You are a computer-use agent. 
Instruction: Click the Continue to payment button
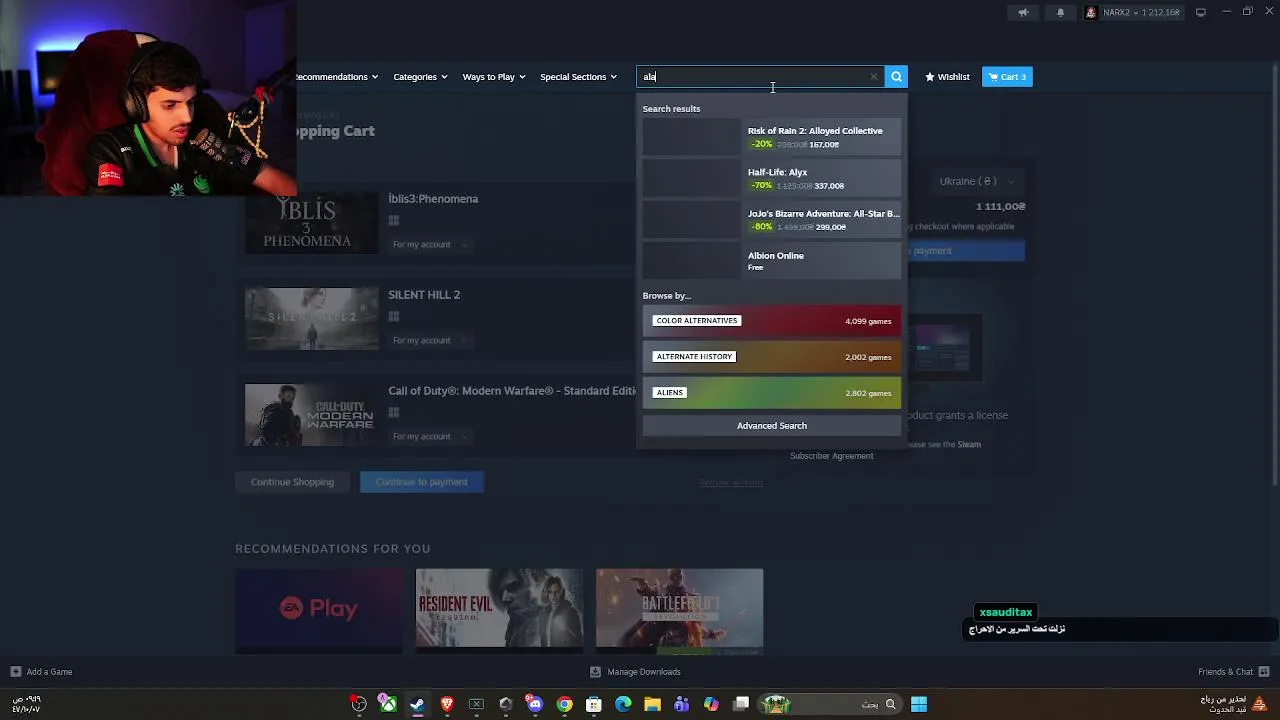pos(421,482)
